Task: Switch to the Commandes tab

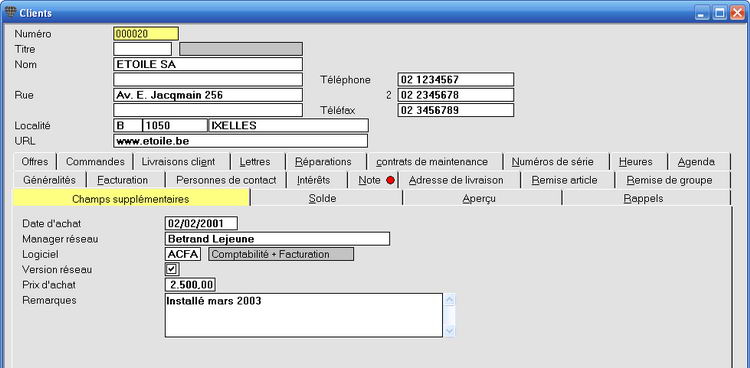Action: pyautogui.click(x=95, y=162)
